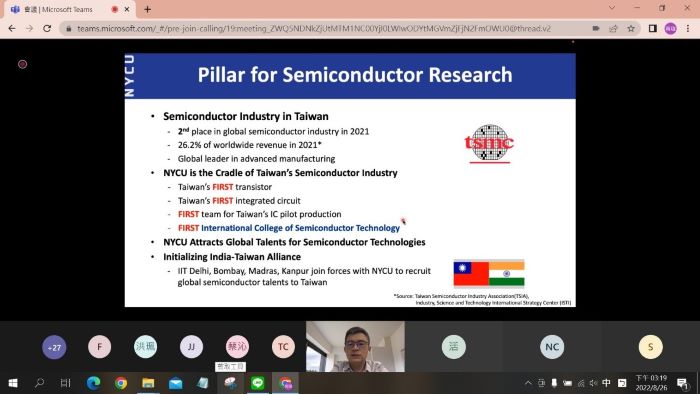The width and height of the screenshot is (700, 394).
Task: Open the Chrome profile avatar
Action: click(670, 29)
